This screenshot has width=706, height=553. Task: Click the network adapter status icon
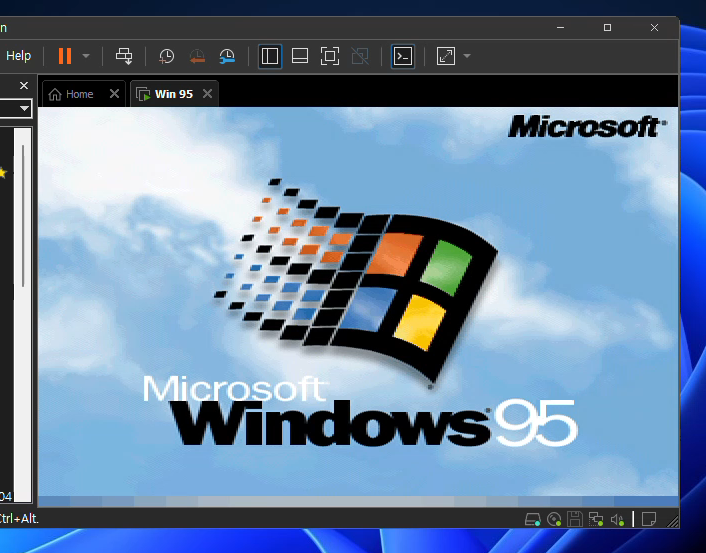coord(596,520)
